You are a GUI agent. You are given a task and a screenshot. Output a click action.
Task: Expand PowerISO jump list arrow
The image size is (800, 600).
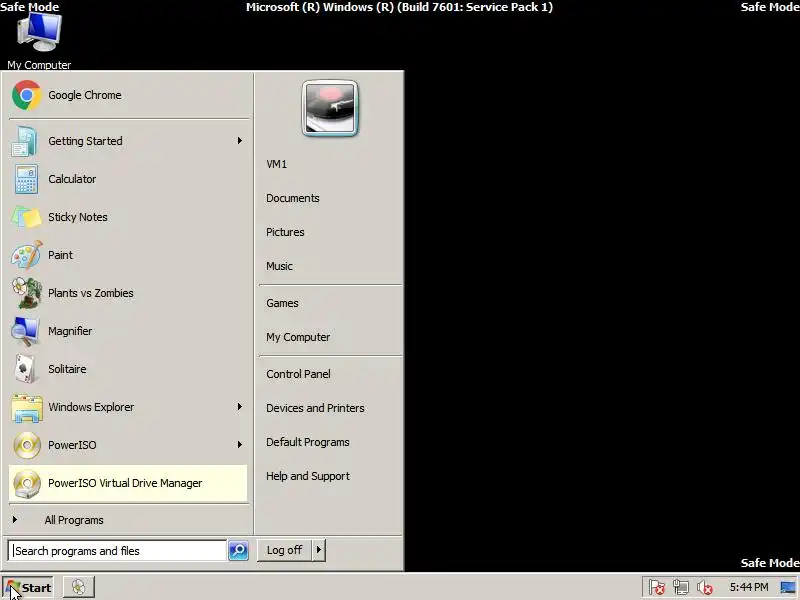tap(239, 444)
